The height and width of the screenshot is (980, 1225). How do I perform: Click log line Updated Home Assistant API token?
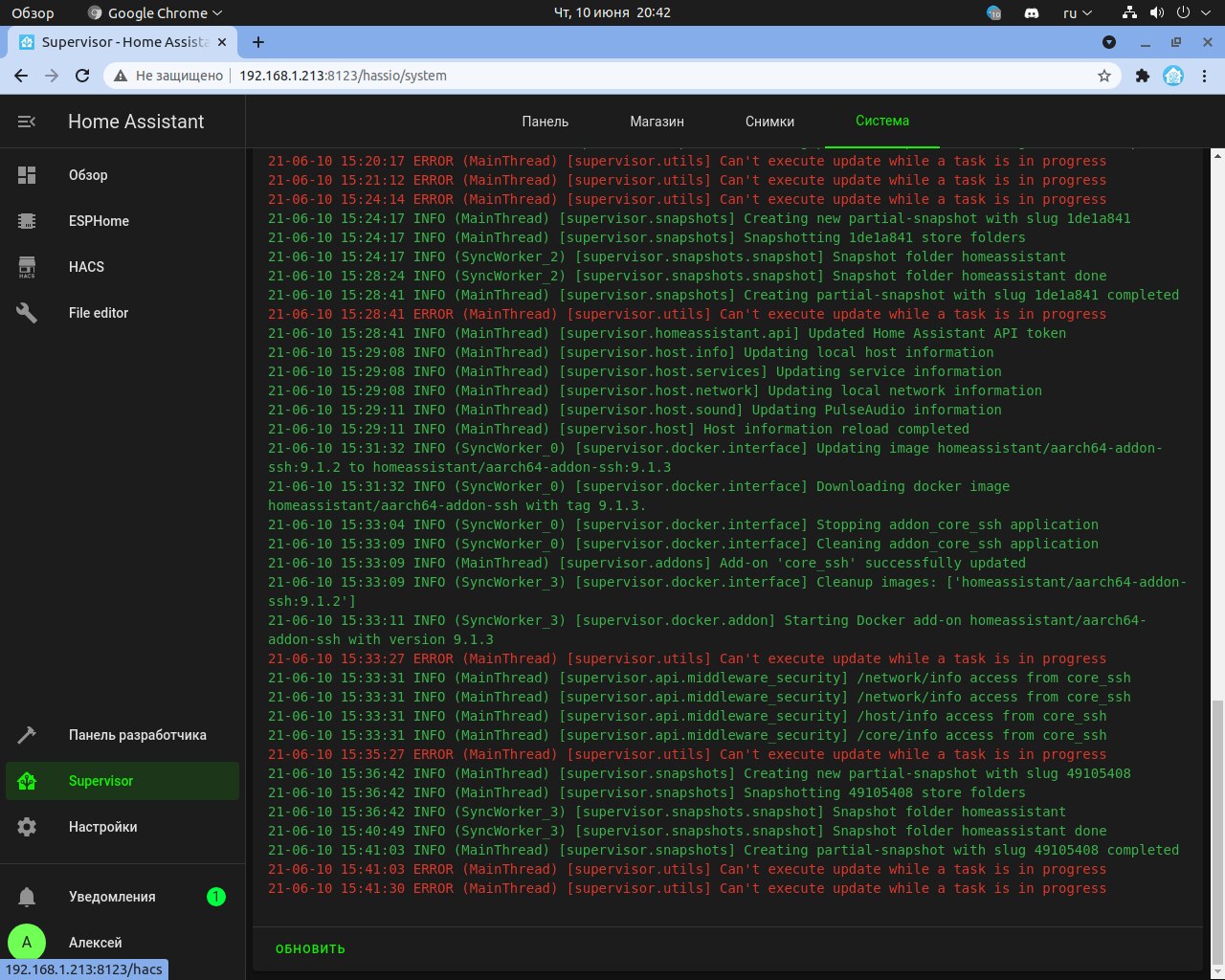tap(667, 333)
